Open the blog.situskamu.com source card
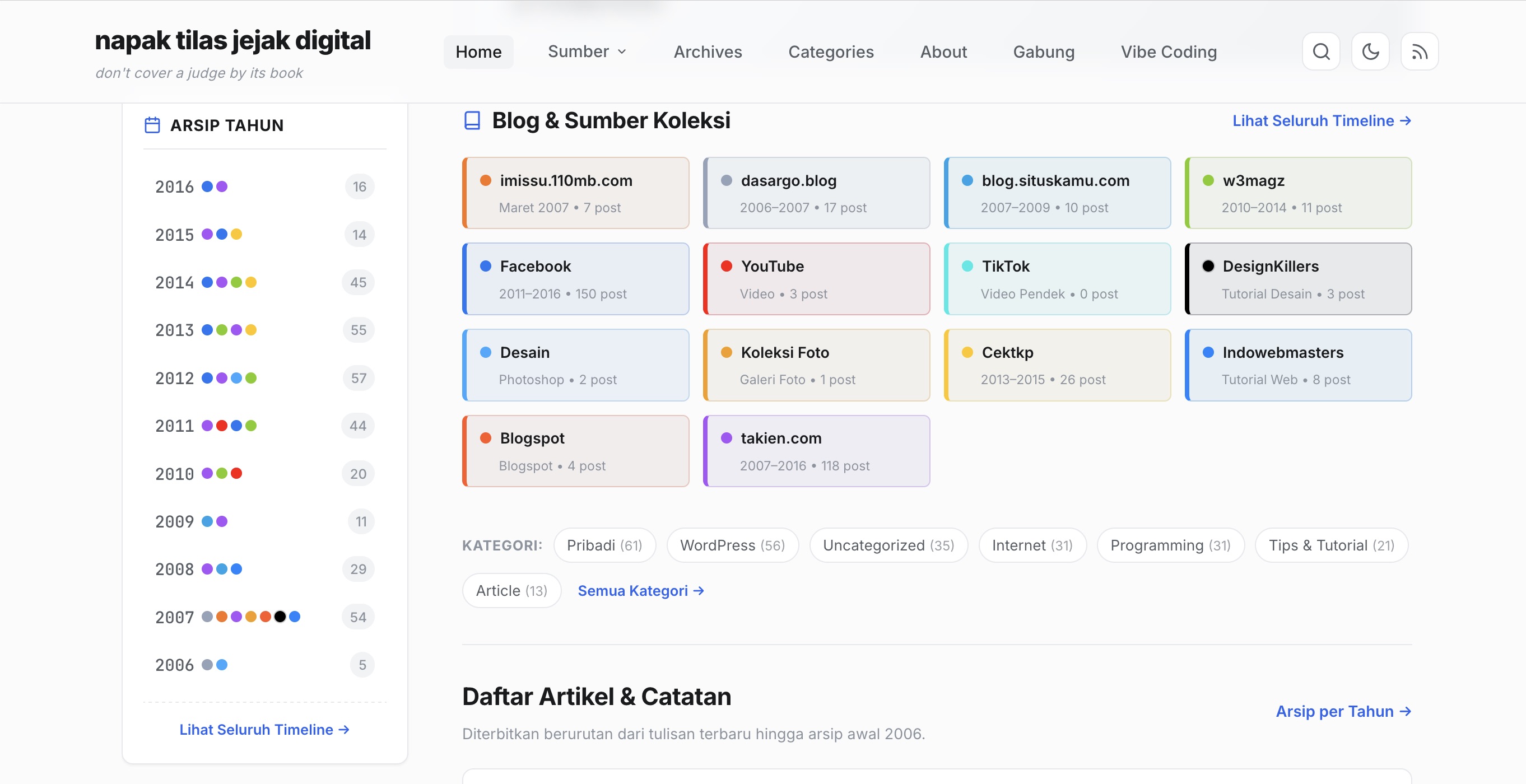The image size is (1526, 784). [1058, 193]
